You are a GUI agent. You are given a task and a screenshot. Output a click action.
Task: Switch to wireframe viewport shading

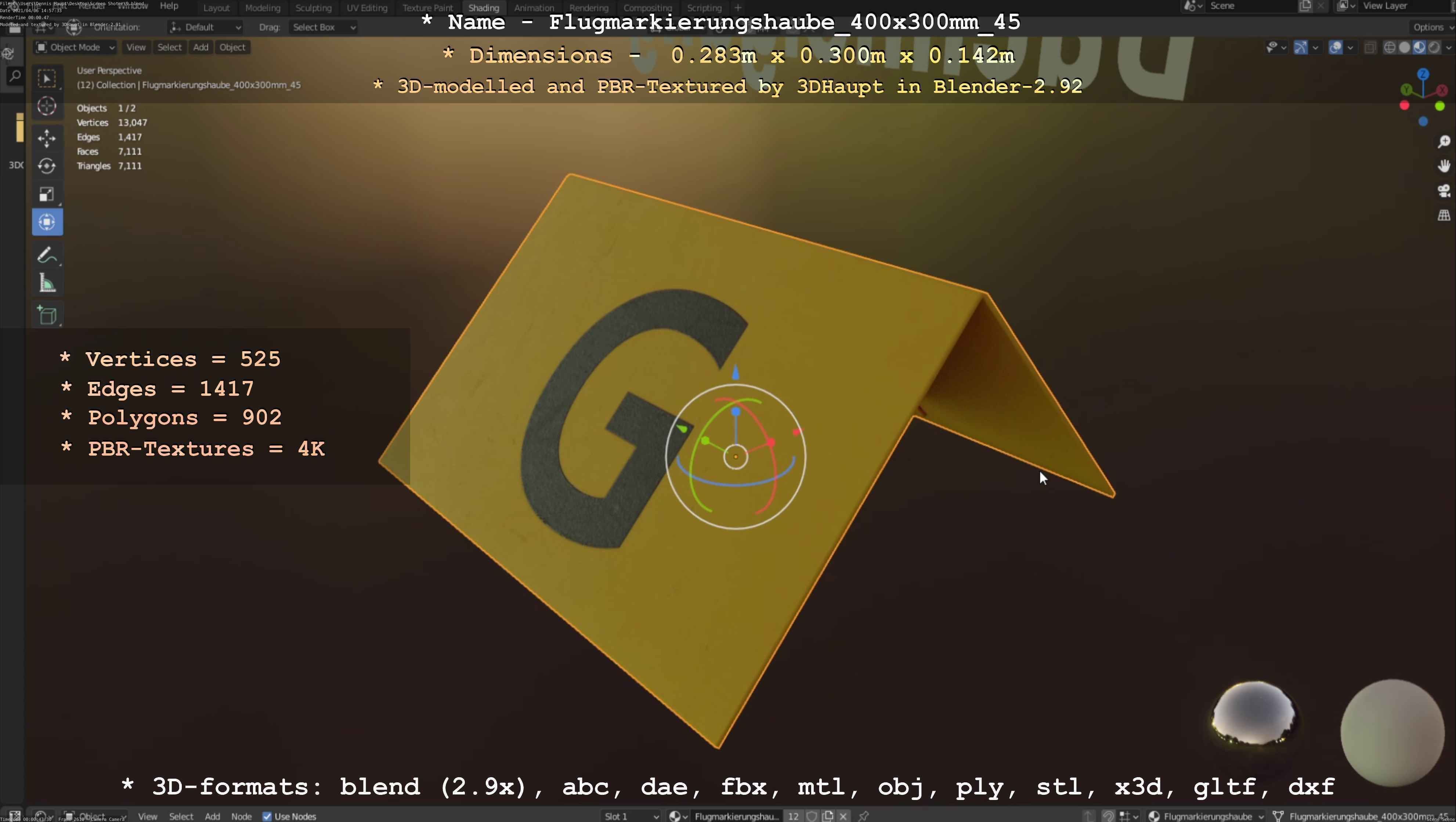pyautogui.click(x=1389, y=47)
